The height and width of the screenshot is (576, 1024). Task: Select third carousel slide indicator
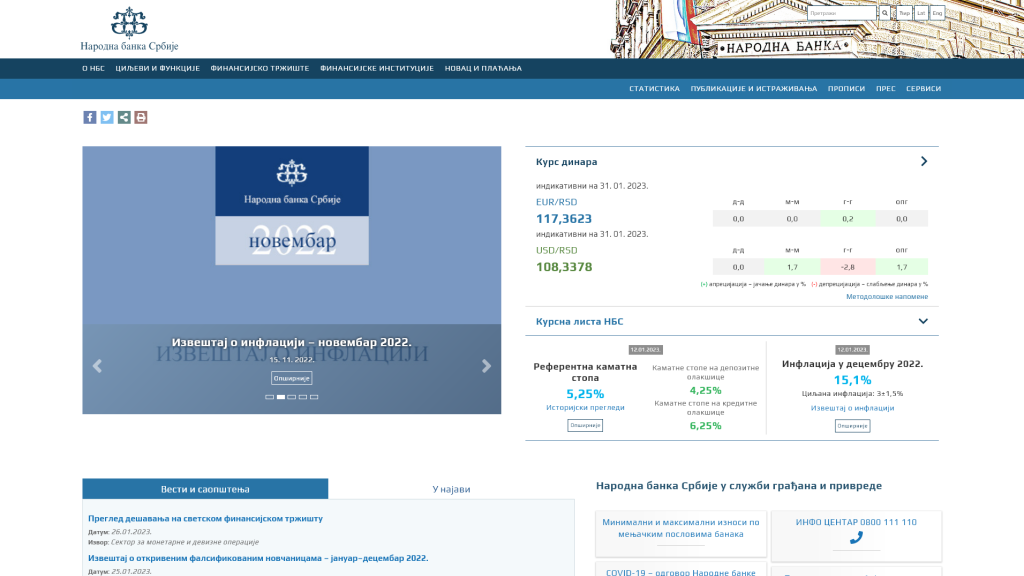coord(292,397)
